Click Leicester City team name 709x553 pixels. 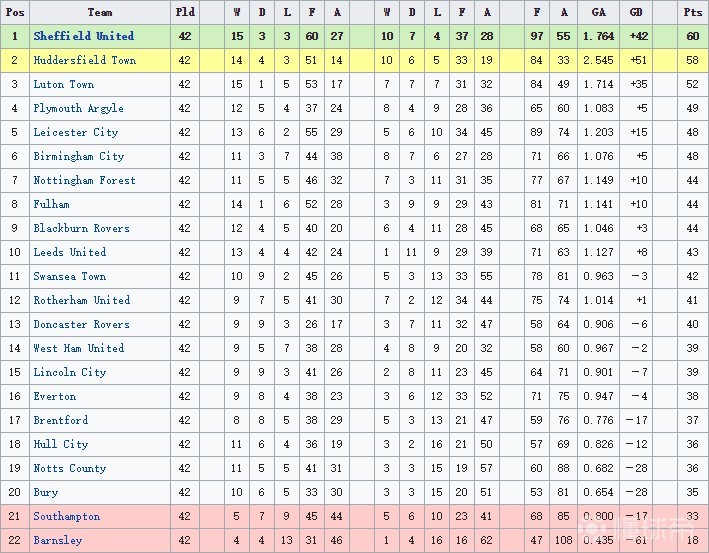point(75,132)
